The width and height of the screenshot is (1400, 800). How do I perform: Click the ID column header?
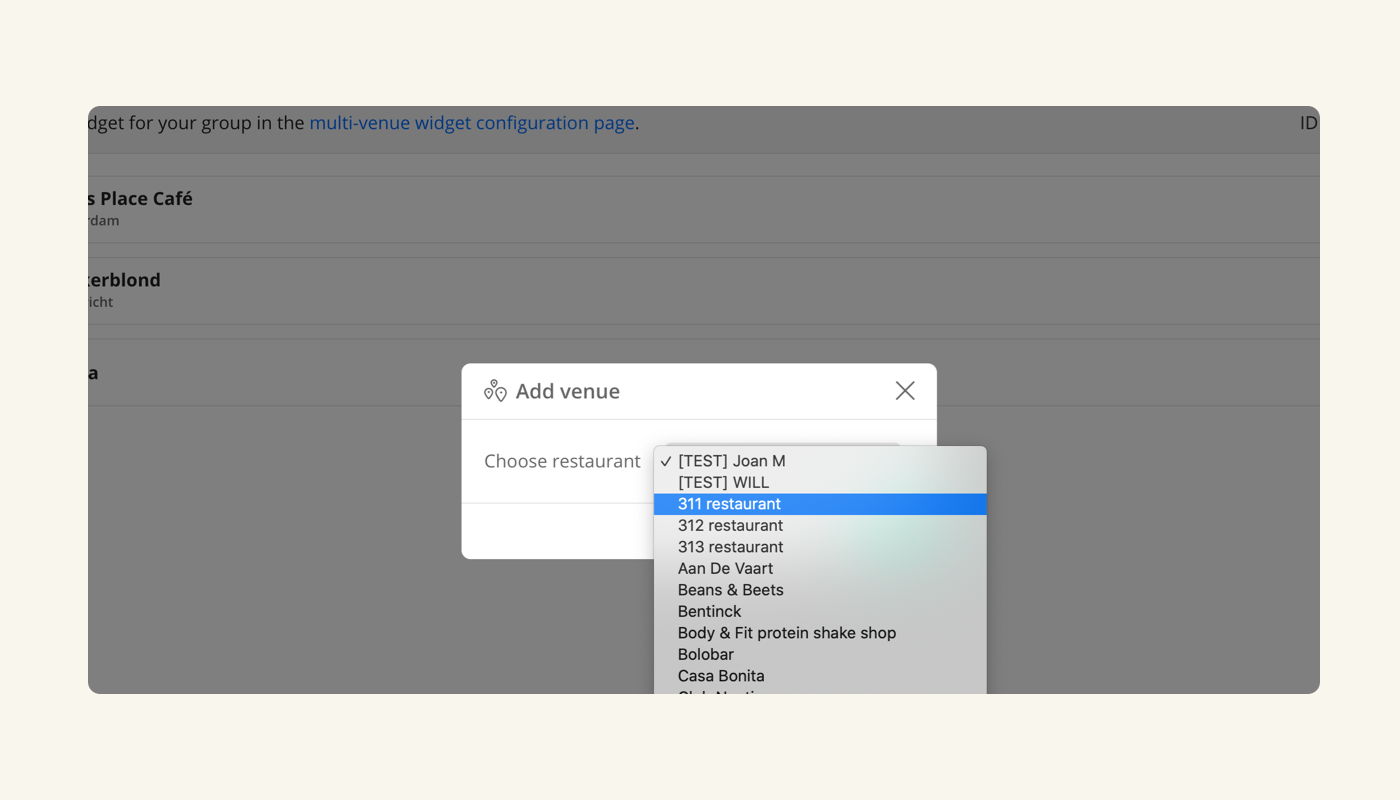click(x=1308, y=123)
